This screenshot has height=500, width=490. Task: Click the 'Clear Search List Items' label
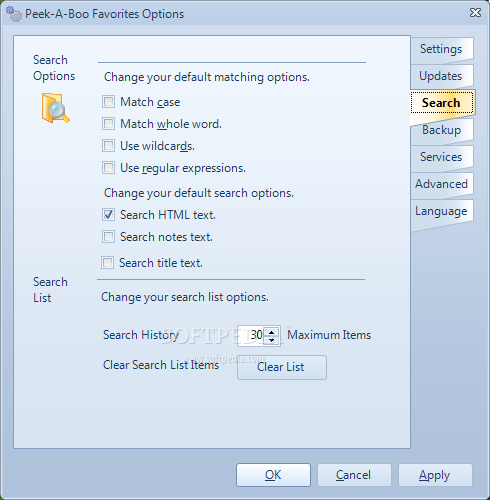161,365
